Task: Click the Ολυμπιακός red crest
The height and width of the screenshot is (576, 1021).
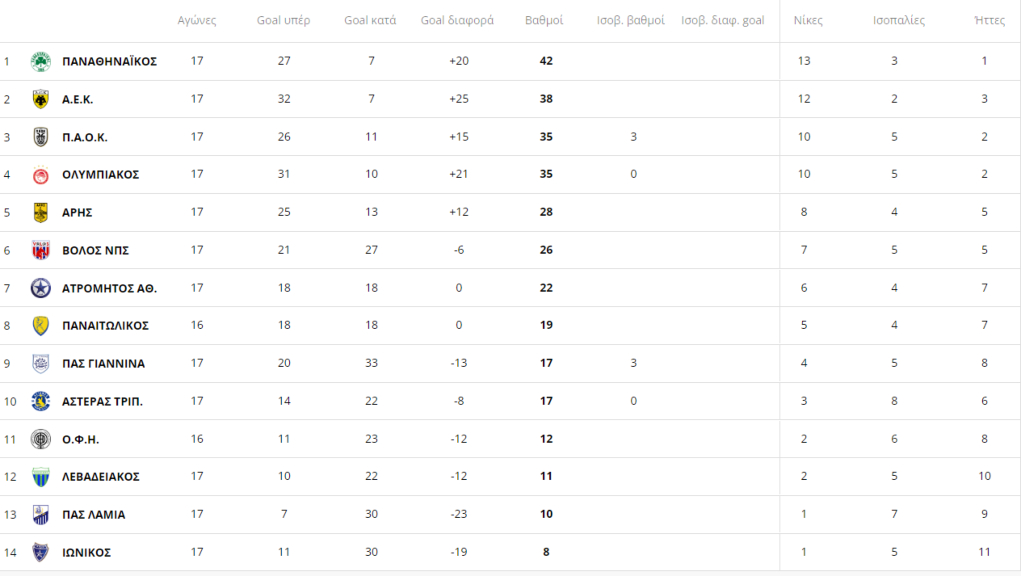Action: [40, 175]
